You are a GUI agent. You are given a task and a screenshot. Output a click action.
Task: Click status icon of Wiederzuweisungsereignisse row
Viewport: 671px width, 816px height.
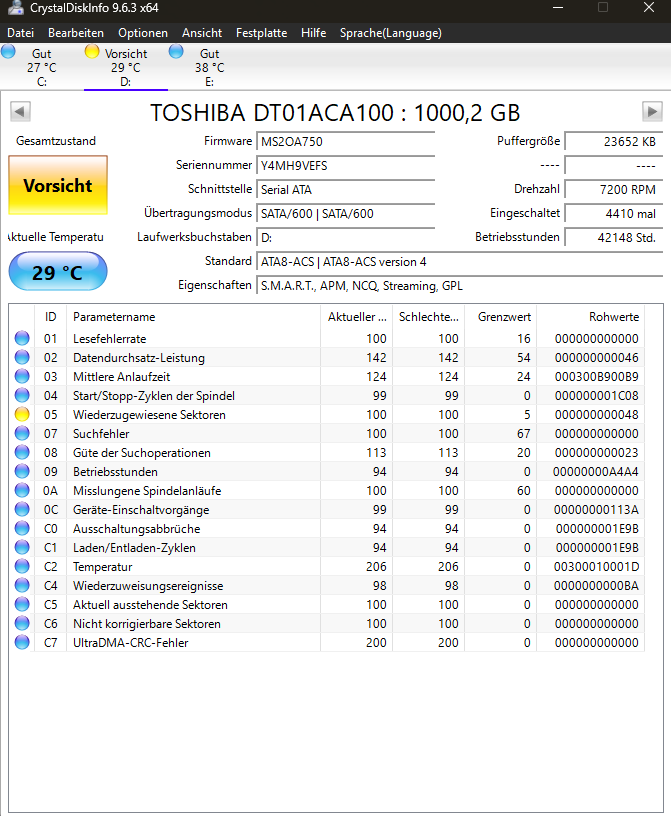[x=22, y=585]
